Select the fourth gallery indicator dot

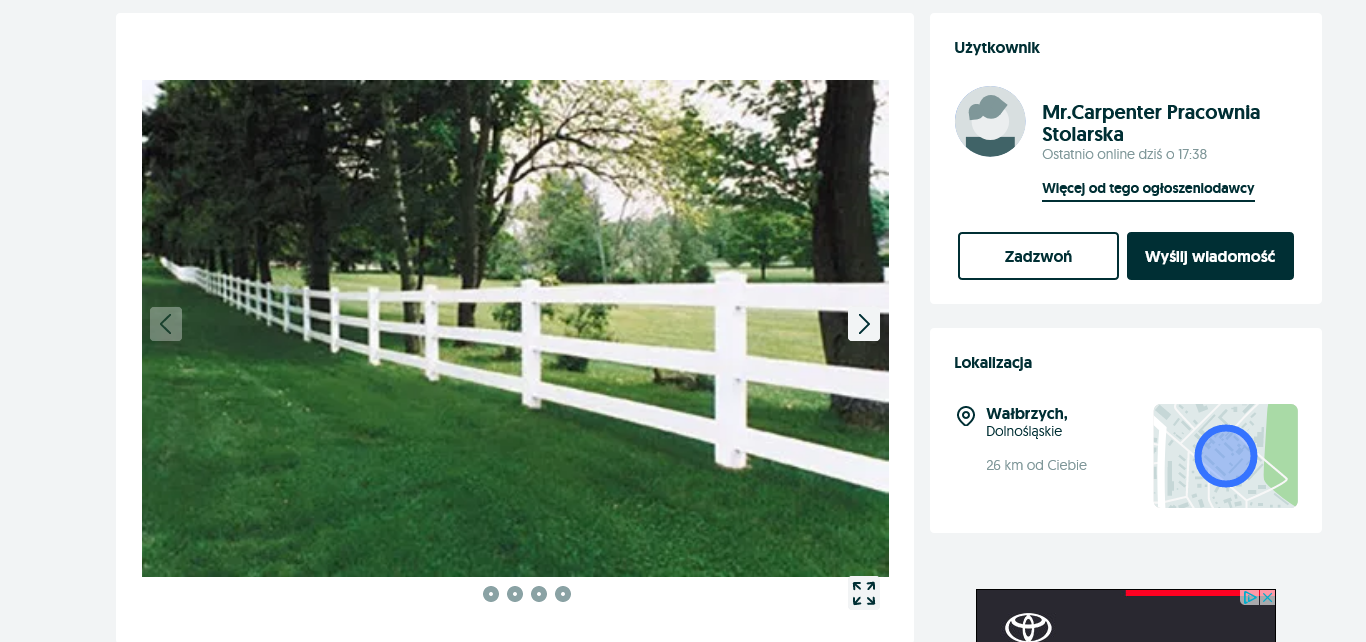(563, 594)
